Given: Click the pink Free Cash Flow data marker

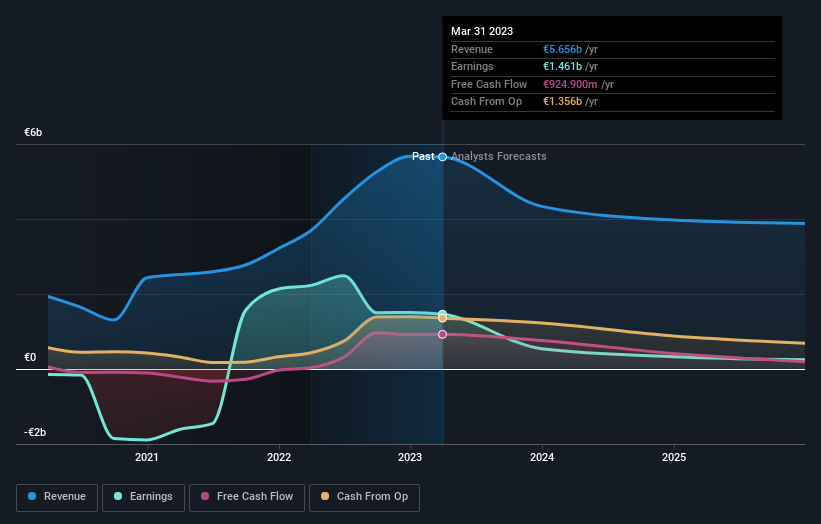Looking at the screenshot, I should tap(442, 334).
